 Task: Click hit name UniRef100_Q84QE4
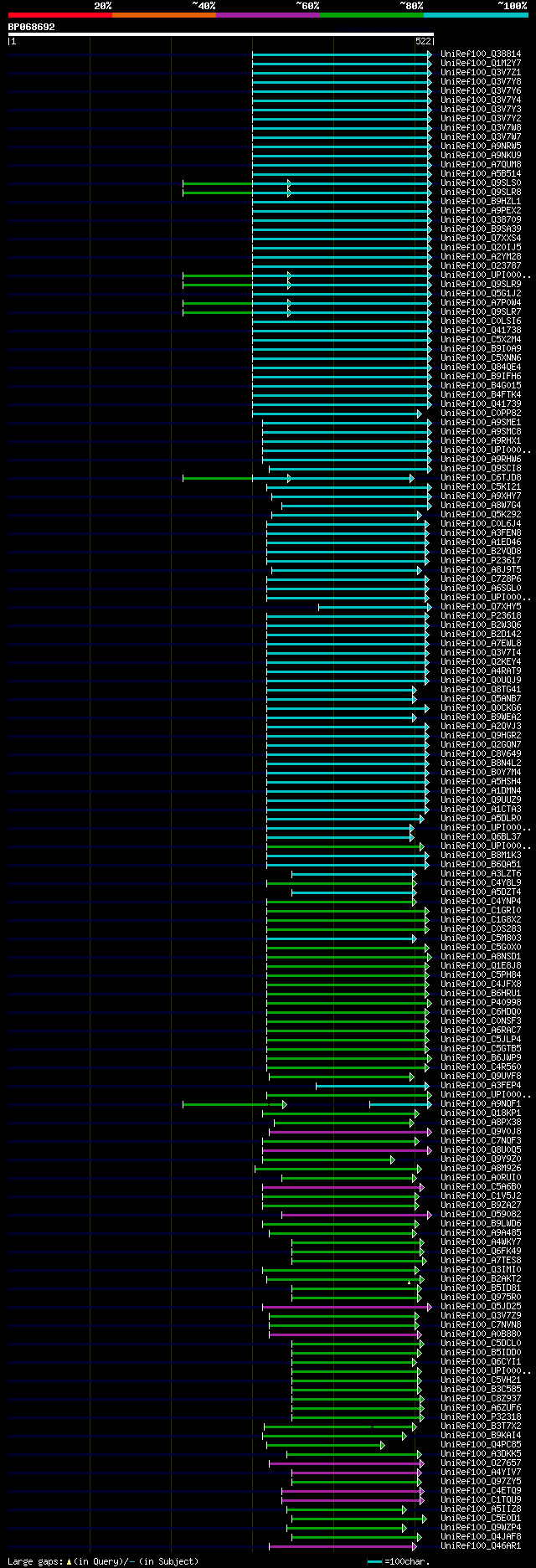(x=481, y=368)
